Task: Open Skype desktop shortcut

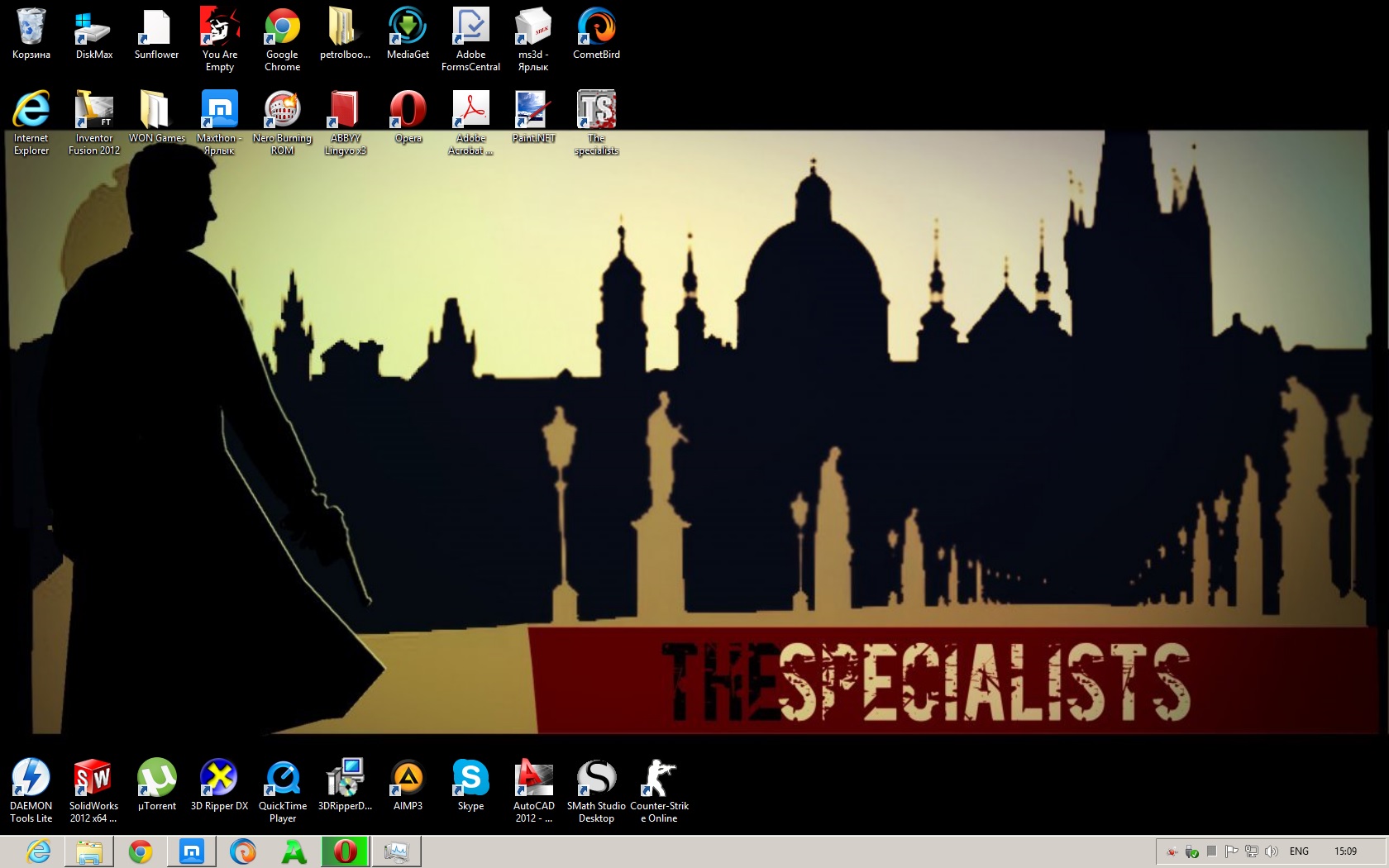Action: click(x=470, y=785)
